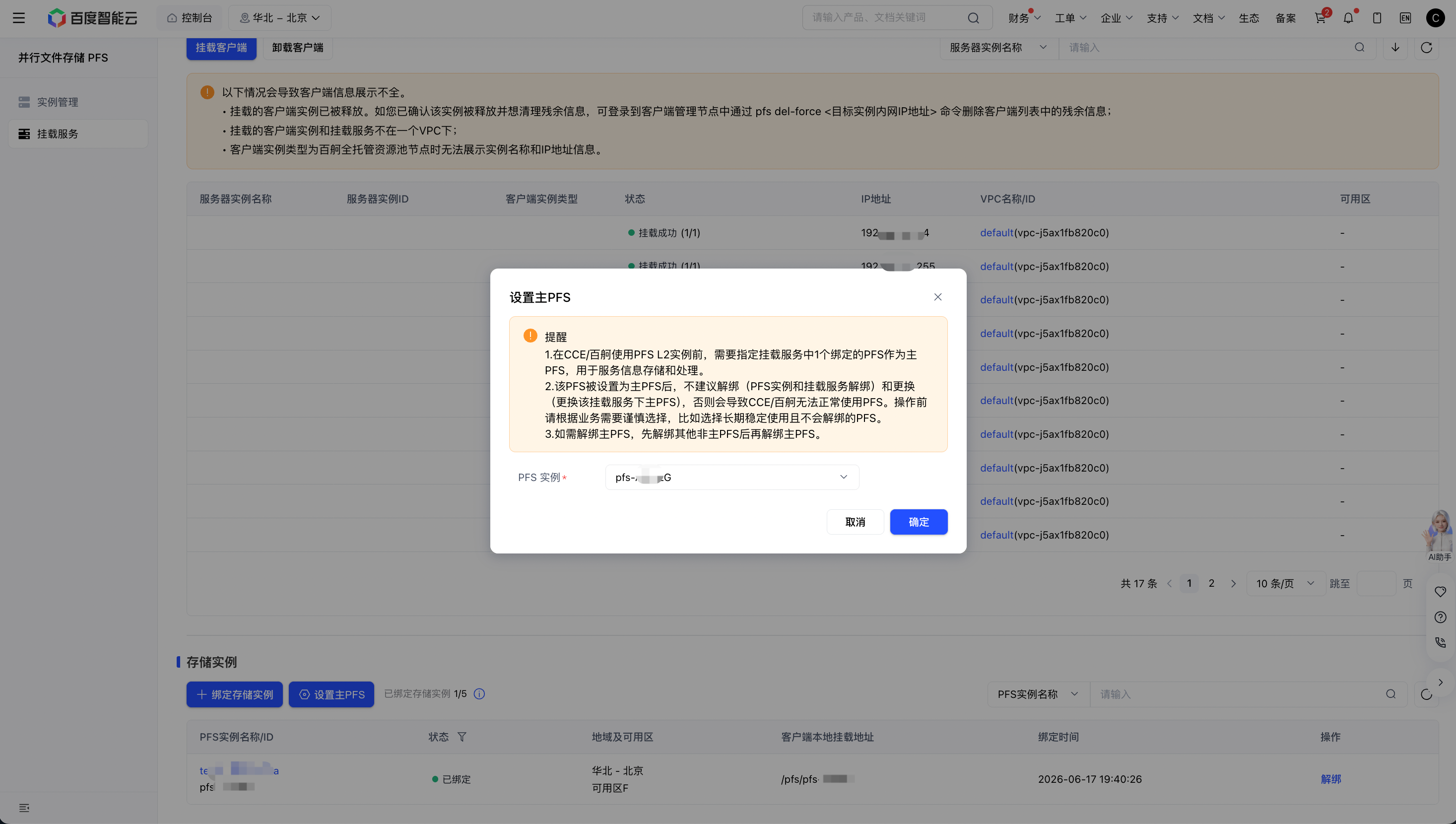Click the download arrow icon
The width and height of the screenshot is (1456, 824).
pyautogui.click(x=1395, y=48)
